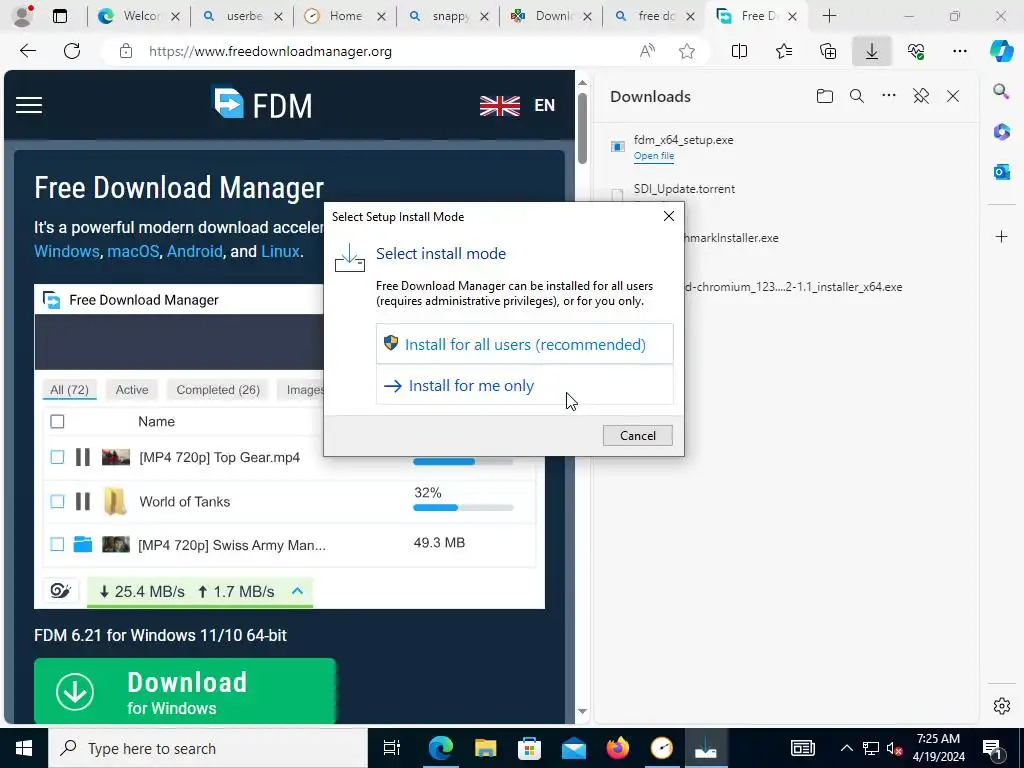
Task: Click the World of Tanks progress bar
Action: (464, 507)
